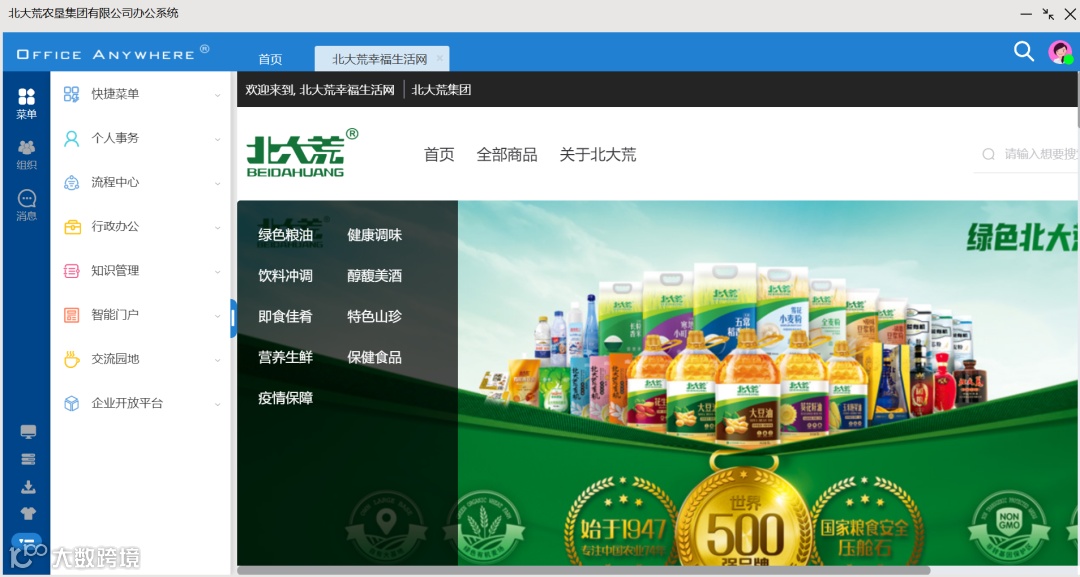Open the 营养生鲜 category
Screen dimensions: 1080x577
(285, 357)
